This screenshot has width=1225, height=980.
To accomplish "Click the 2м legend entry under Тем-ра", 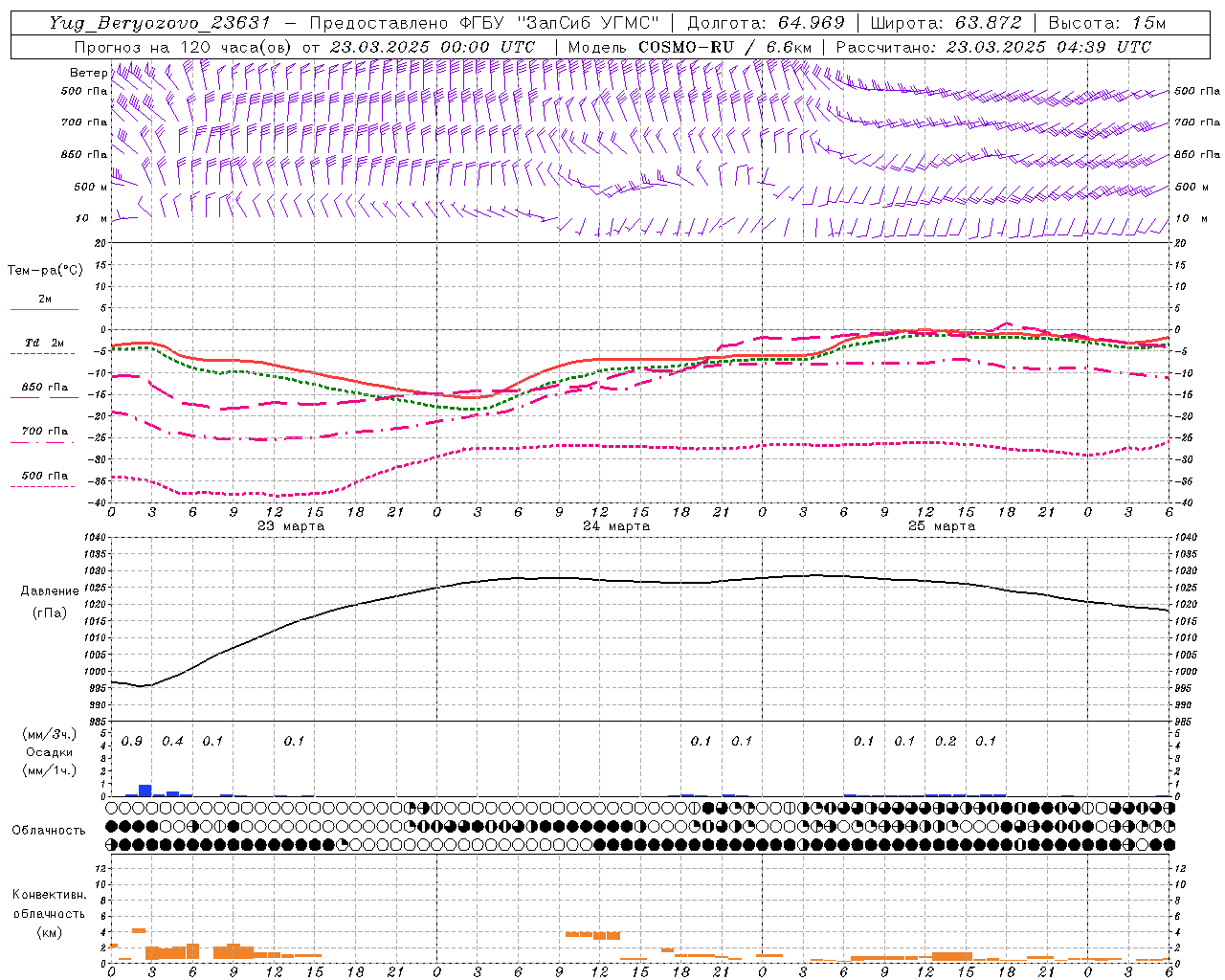I will (x=45, y=300).
